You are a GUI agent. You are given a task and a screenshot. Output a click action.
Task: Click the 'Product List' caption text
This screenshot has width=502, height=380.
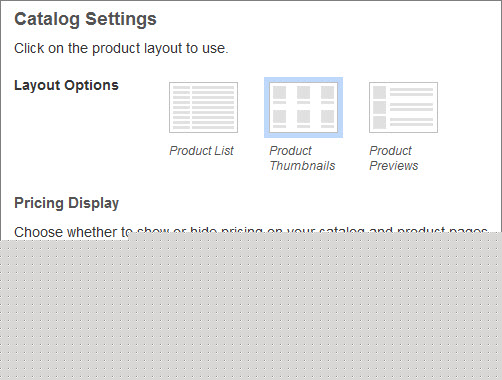point(201,151)
